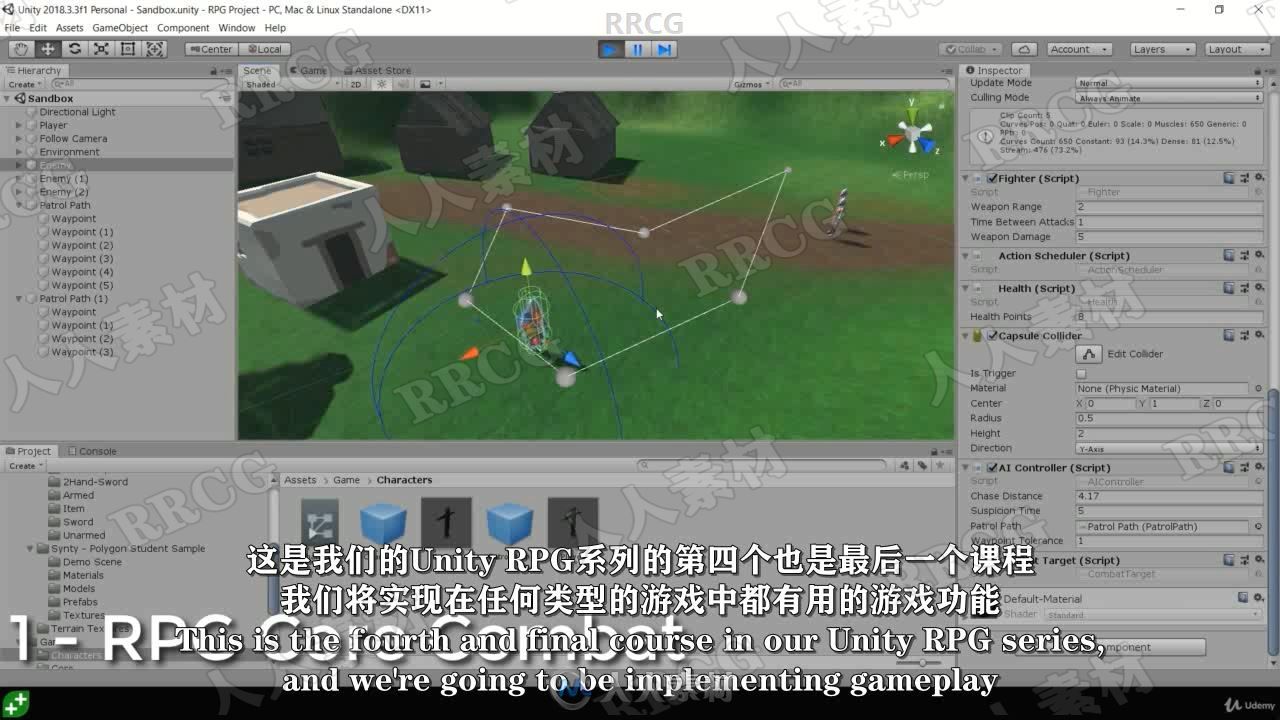Open Culling Mode dropdown

(1169, 98)
